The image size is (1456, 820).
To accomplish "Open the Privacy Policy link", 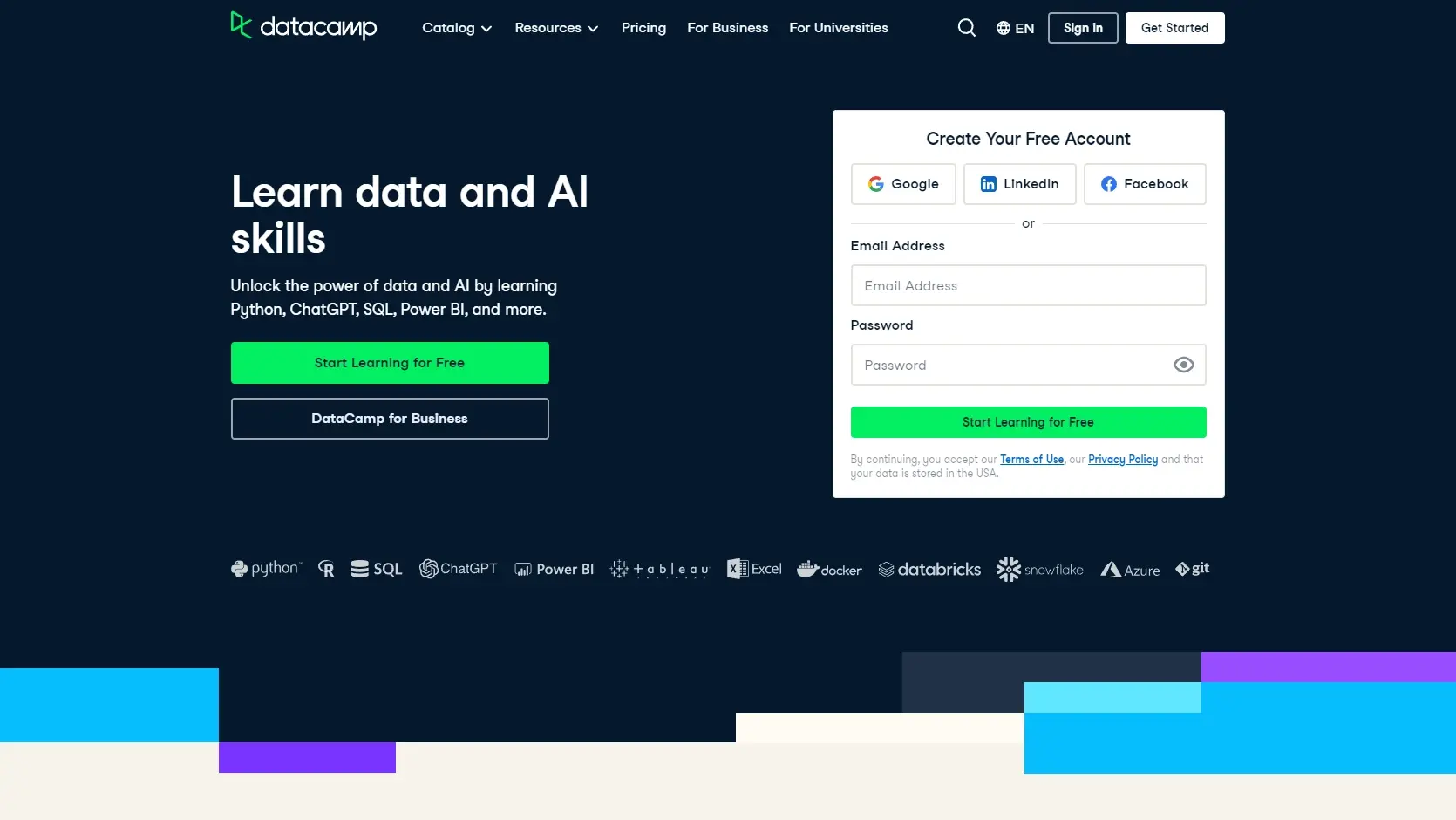I will click(1123, 460).
